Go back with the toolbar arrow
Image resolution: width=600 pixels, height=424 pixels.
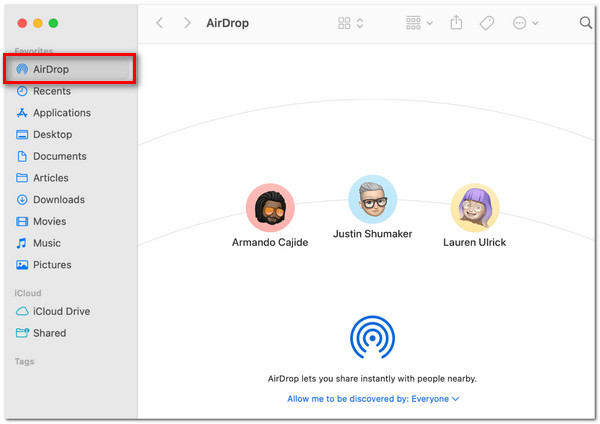coord(160,23)
